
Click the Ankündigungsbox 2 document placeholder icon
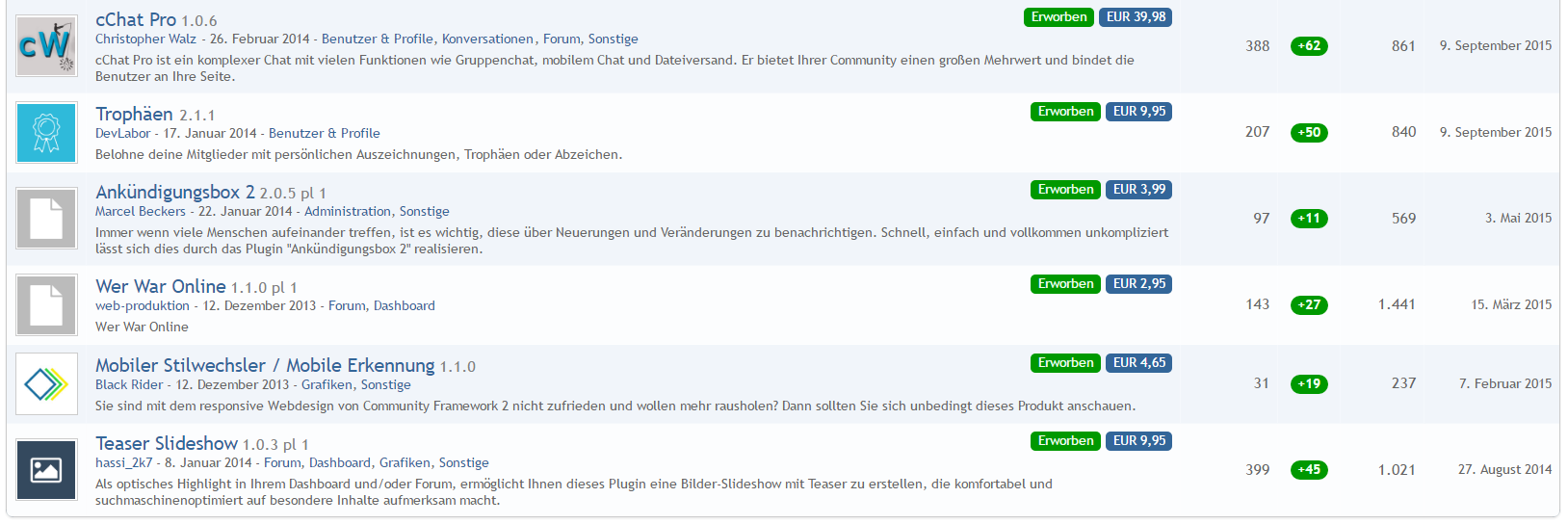[46, 219]
